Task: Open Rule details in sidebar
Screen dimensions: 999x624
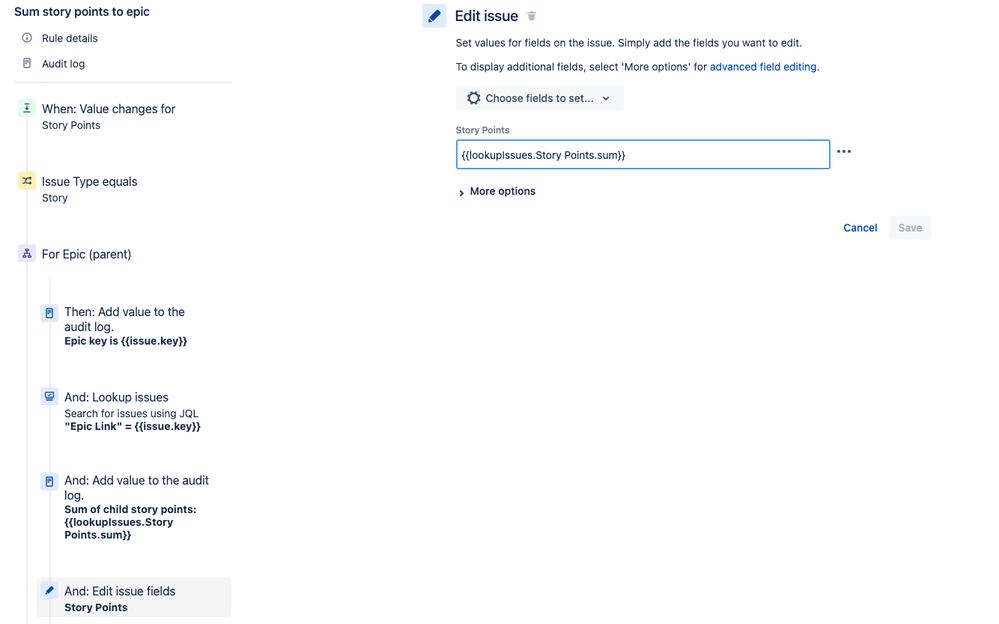Action: point(69,38)
